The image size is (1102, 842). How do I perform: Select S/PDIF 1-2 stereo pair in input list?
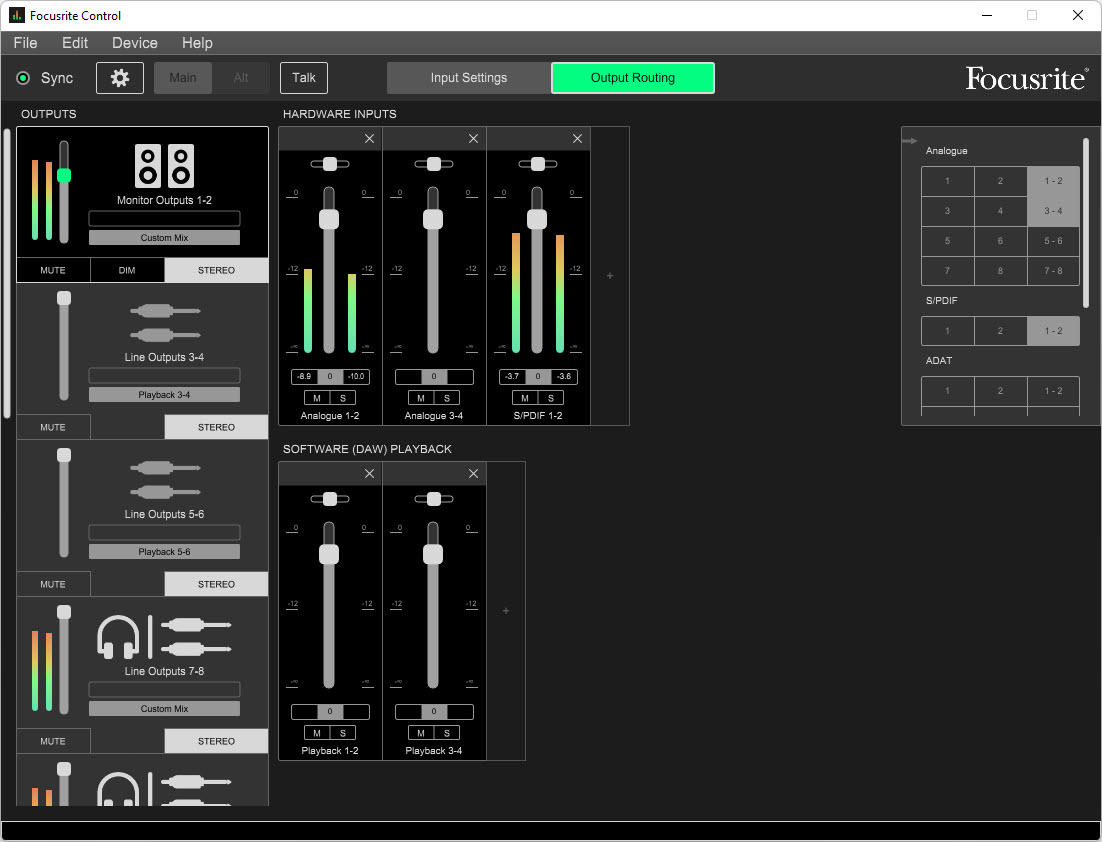click(x=1053, y=331)
